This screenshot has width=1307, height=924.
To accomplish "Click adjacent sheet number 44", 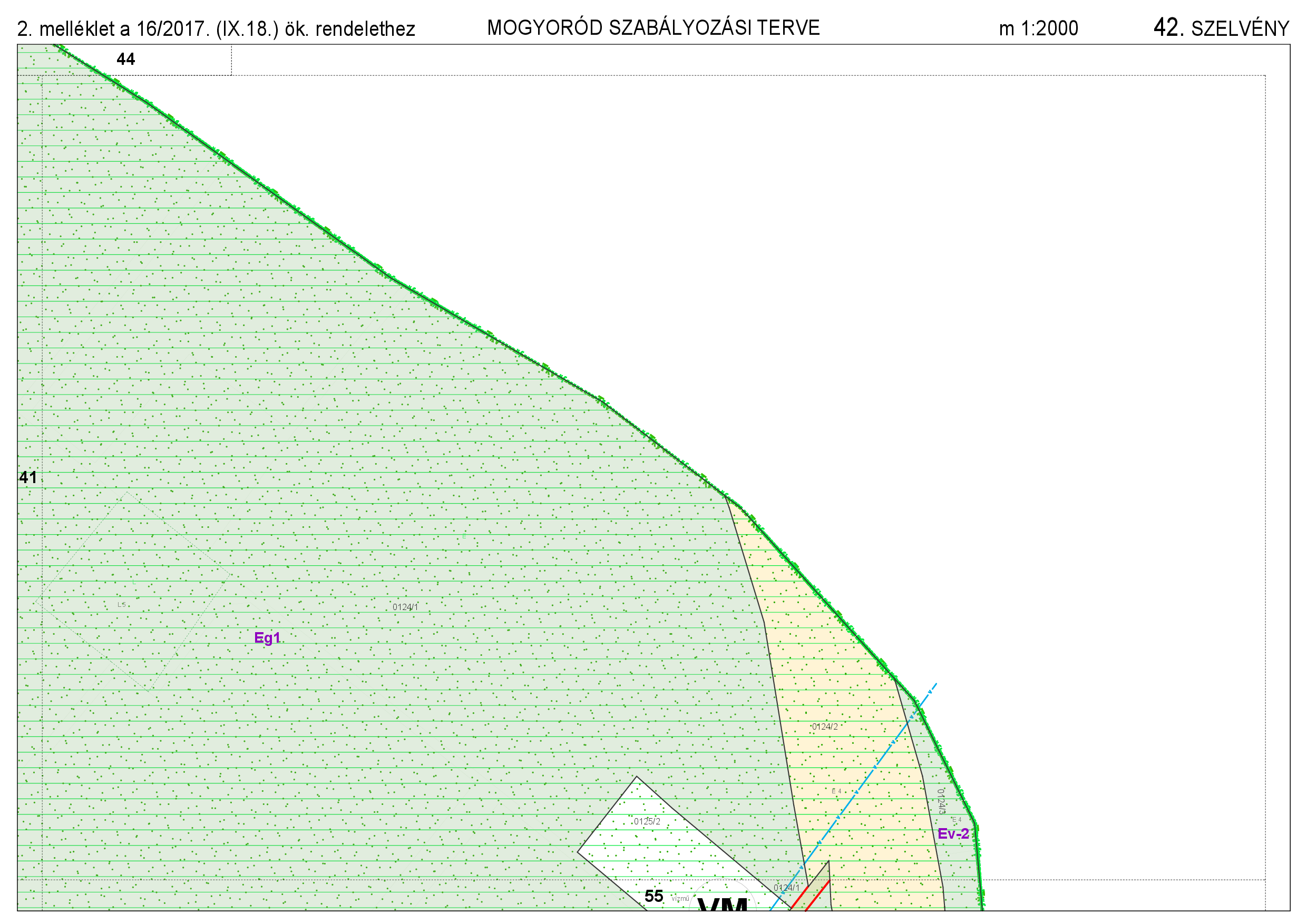I will pos(125,59).
